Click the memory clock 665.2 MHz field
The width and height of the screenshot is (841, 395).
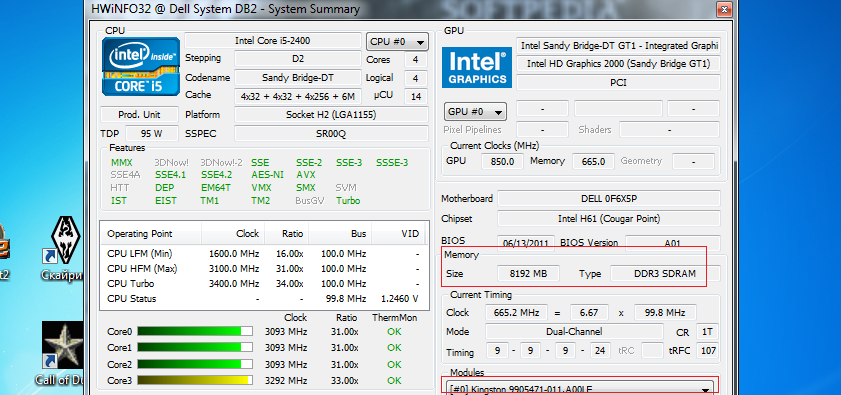pyautogui.click(x=517, y=313)
